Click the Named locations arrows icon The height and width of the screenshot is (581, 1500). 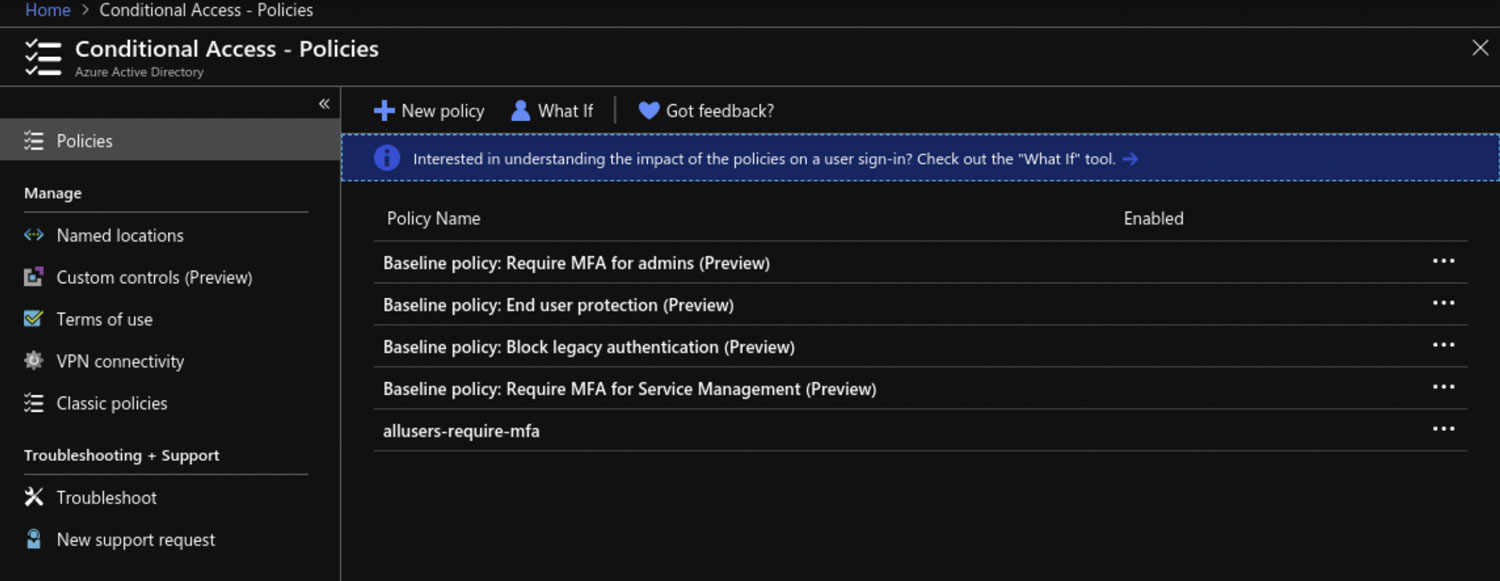[34, 235]
